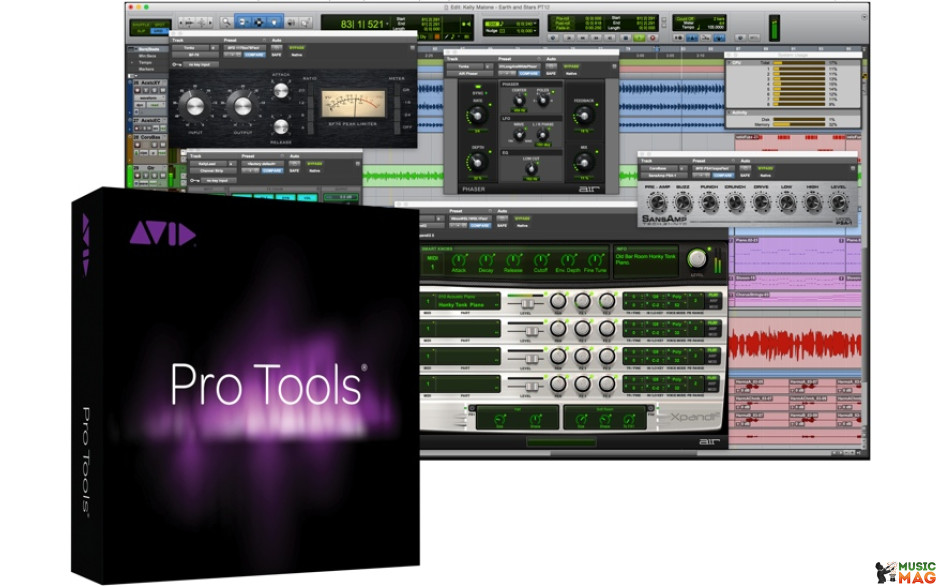
Task: Click Compare in the Channel Strip plugin window
Action: click(272, 170)
